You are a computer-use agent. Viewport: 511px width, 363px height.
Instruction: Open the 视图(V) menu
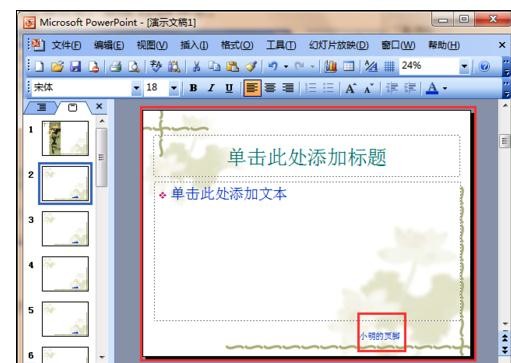pos(152,45)
